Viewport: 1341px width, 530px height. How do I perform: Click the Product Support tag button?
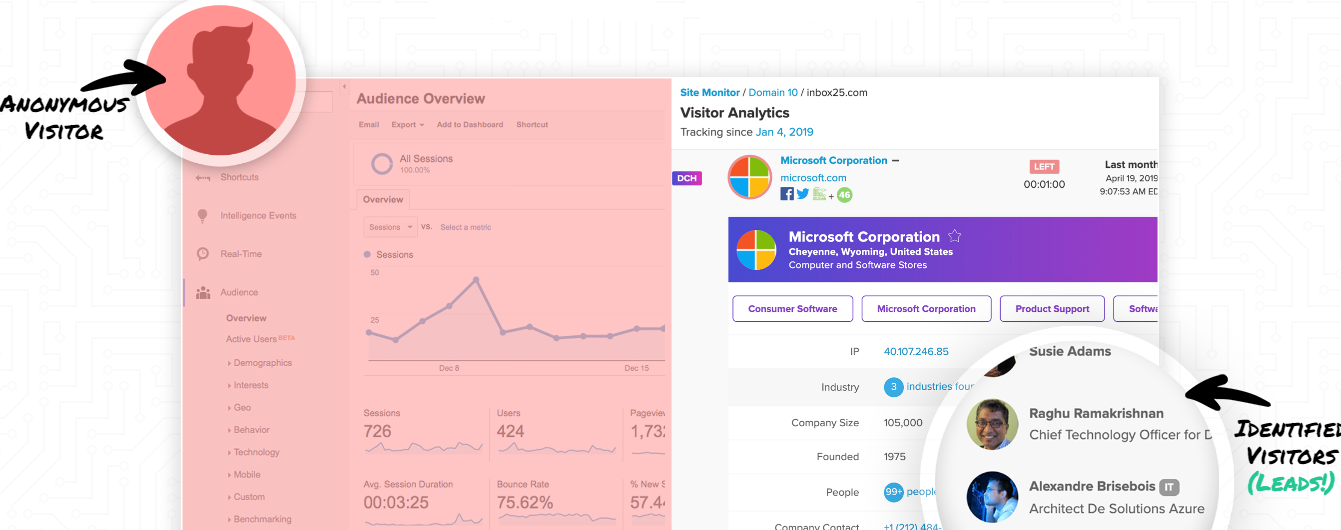1052,309
